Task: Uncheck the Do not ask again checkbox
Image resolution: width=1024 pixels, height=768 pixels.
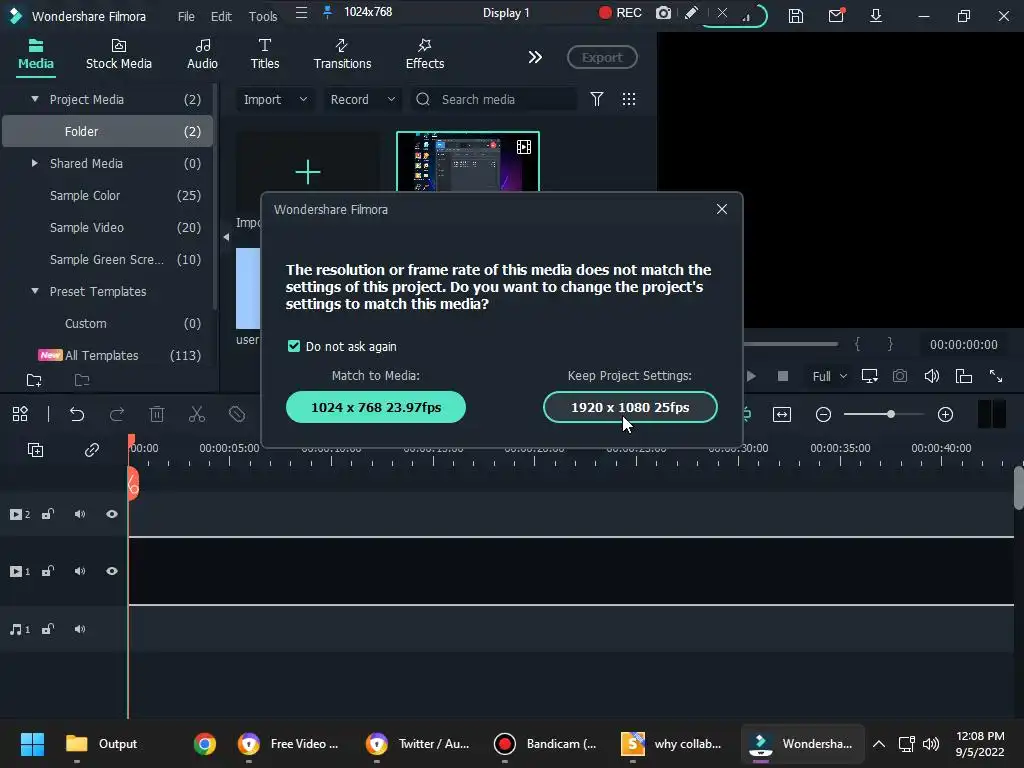Action: (x=294, y=346)
